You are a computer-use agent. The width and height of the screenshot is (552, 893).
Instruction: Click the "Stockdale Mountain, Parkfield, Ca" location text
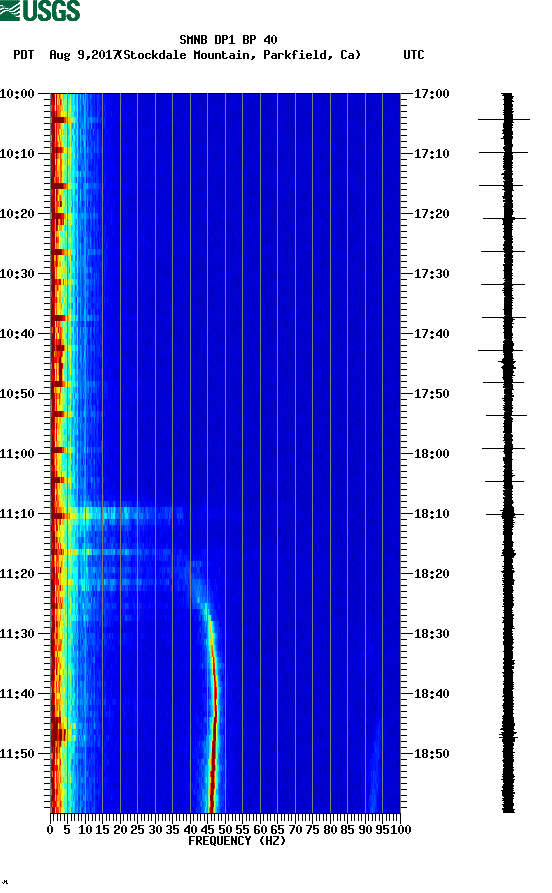242,55
